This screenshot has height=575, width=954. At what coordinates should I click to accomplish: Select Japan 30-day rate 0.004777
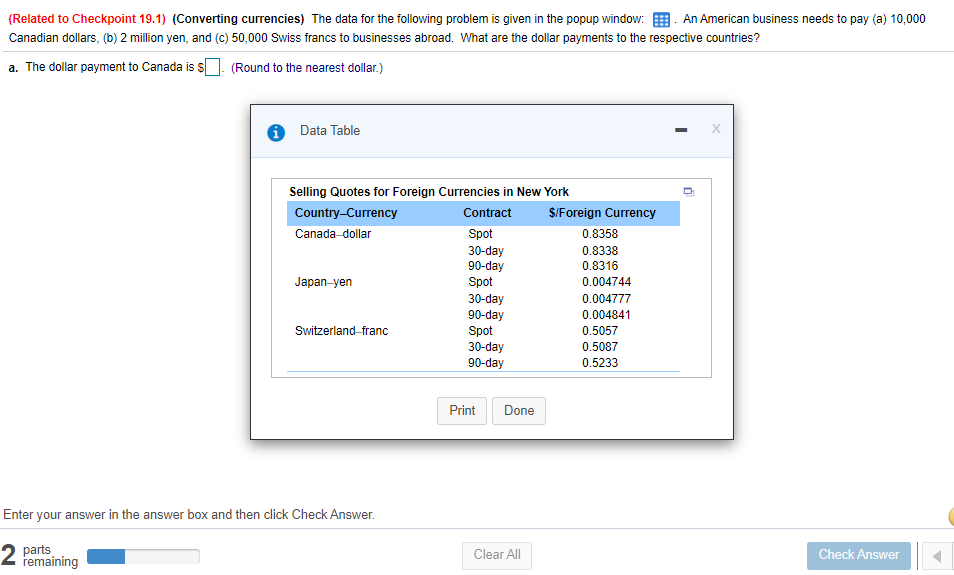tap(607, 299)
